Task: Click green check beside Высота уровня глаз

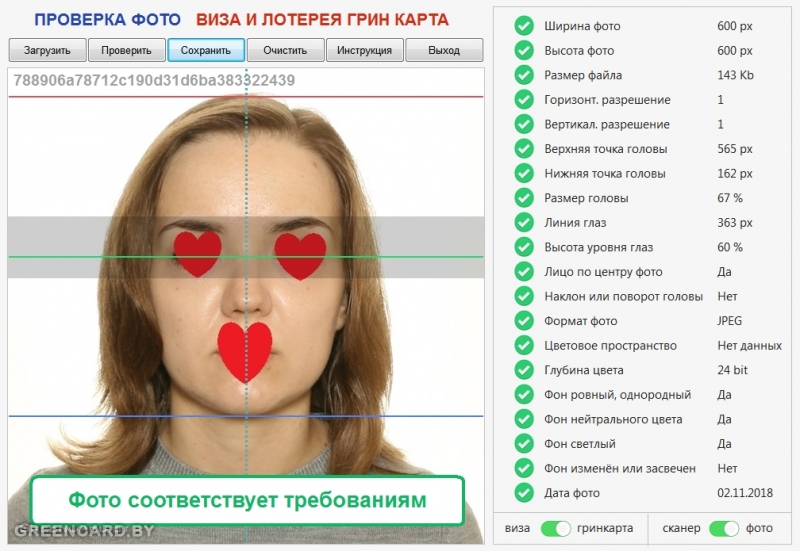Action: click(x=524, y=247)
